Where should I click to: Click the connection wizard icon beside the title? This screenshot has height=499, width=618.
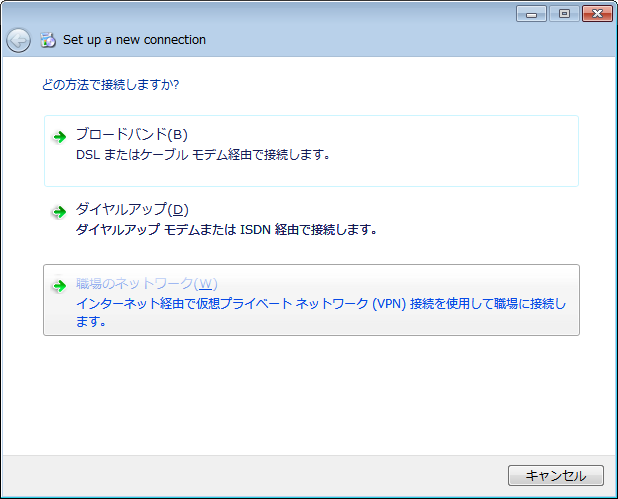48,40
